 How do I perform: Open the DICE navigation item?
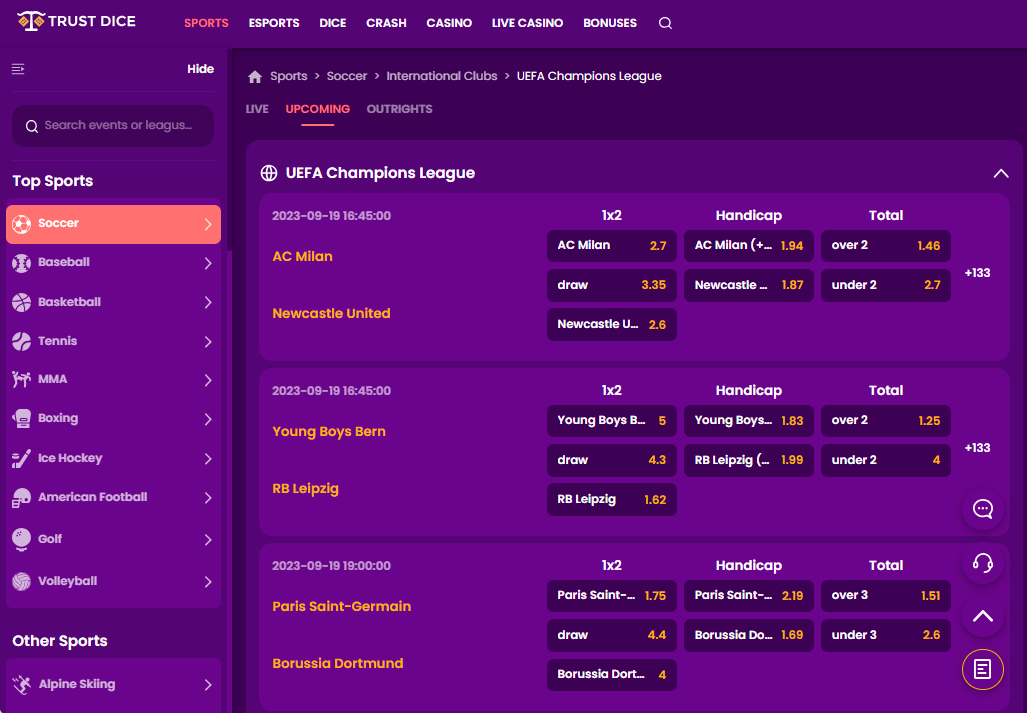coord(333,23)
